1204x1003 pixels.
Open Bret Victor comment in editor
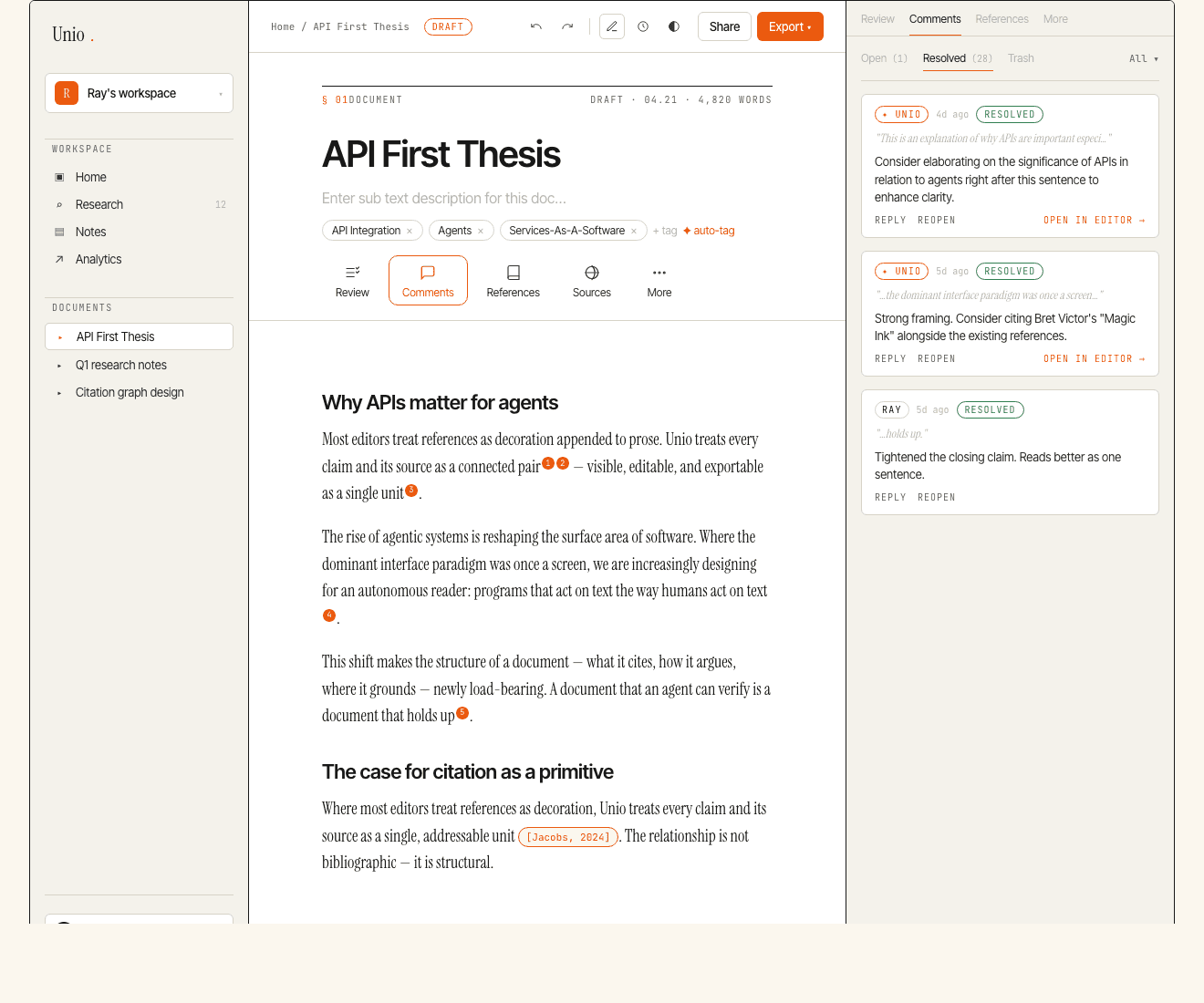(x=1095, y=359)
